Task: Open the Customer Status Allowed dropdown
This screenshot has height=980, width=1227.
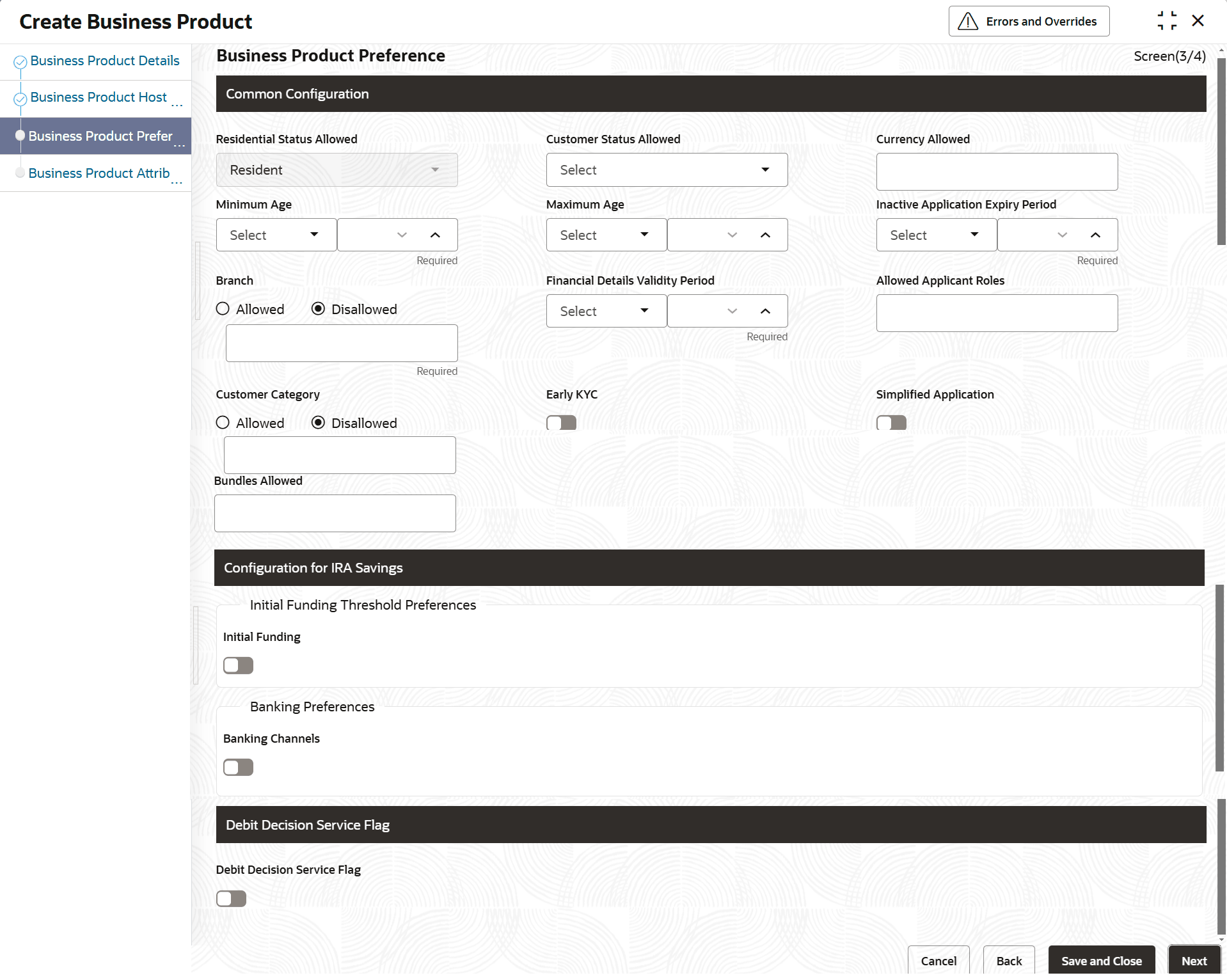Action: click(x=667, y=170)
